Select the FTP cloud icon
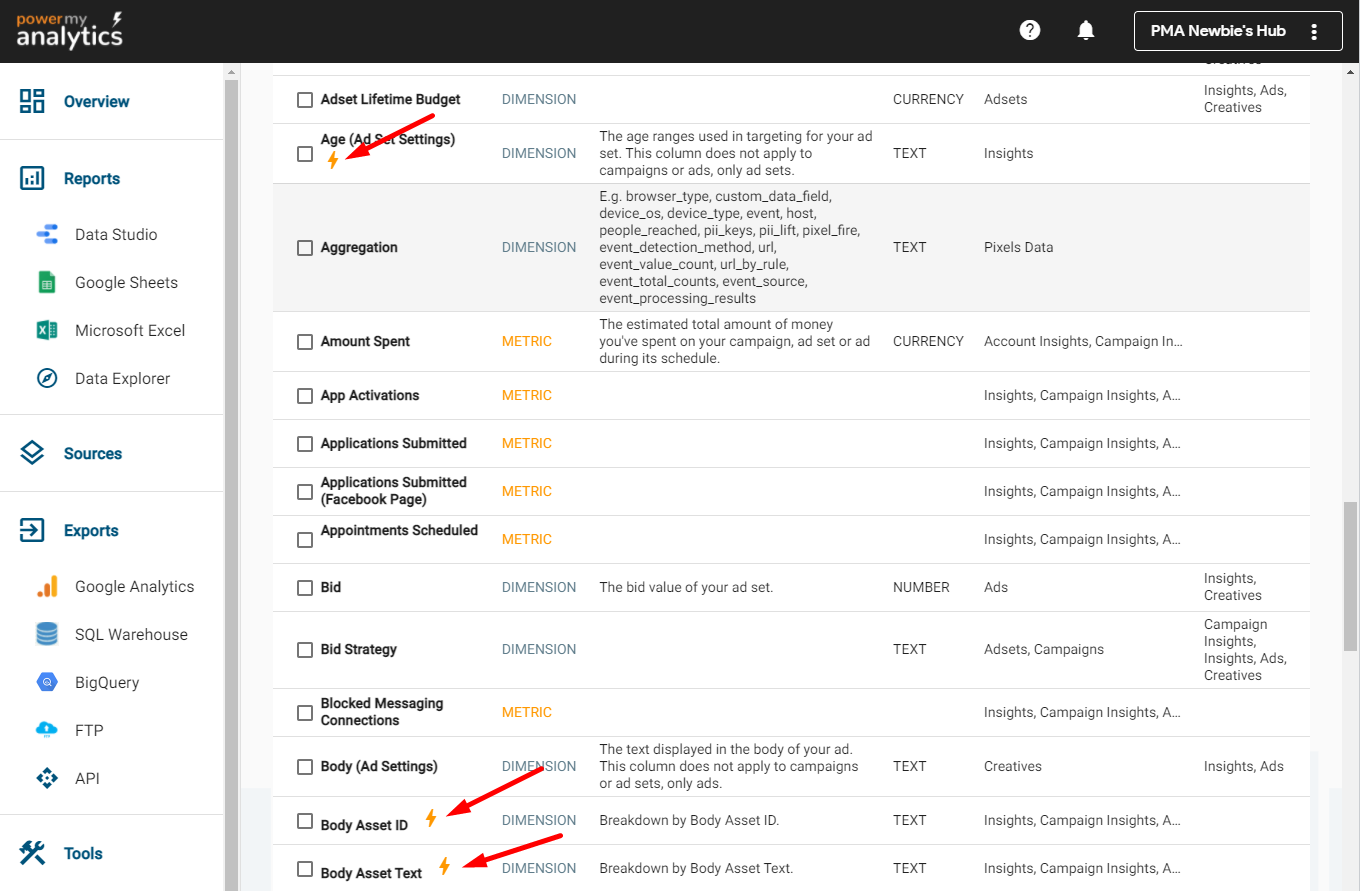The height and width of the screenshot is (891, 1360). (46, 730)
